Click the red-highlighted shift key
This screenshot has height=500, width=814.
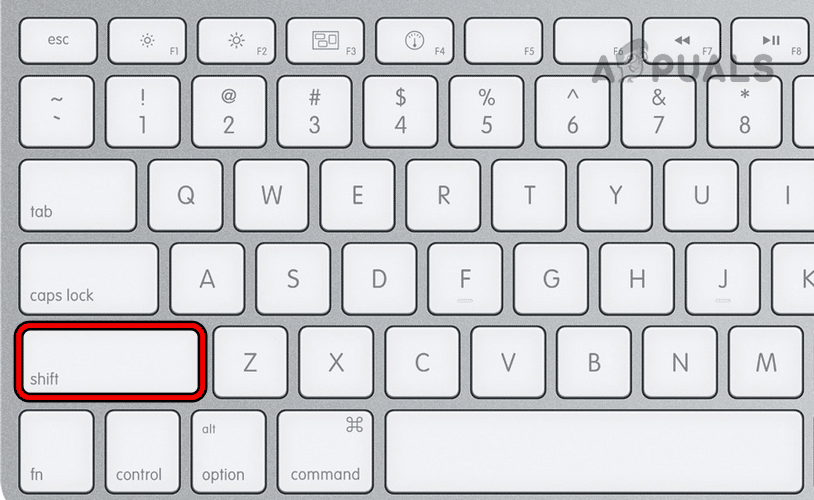(111, 362)
